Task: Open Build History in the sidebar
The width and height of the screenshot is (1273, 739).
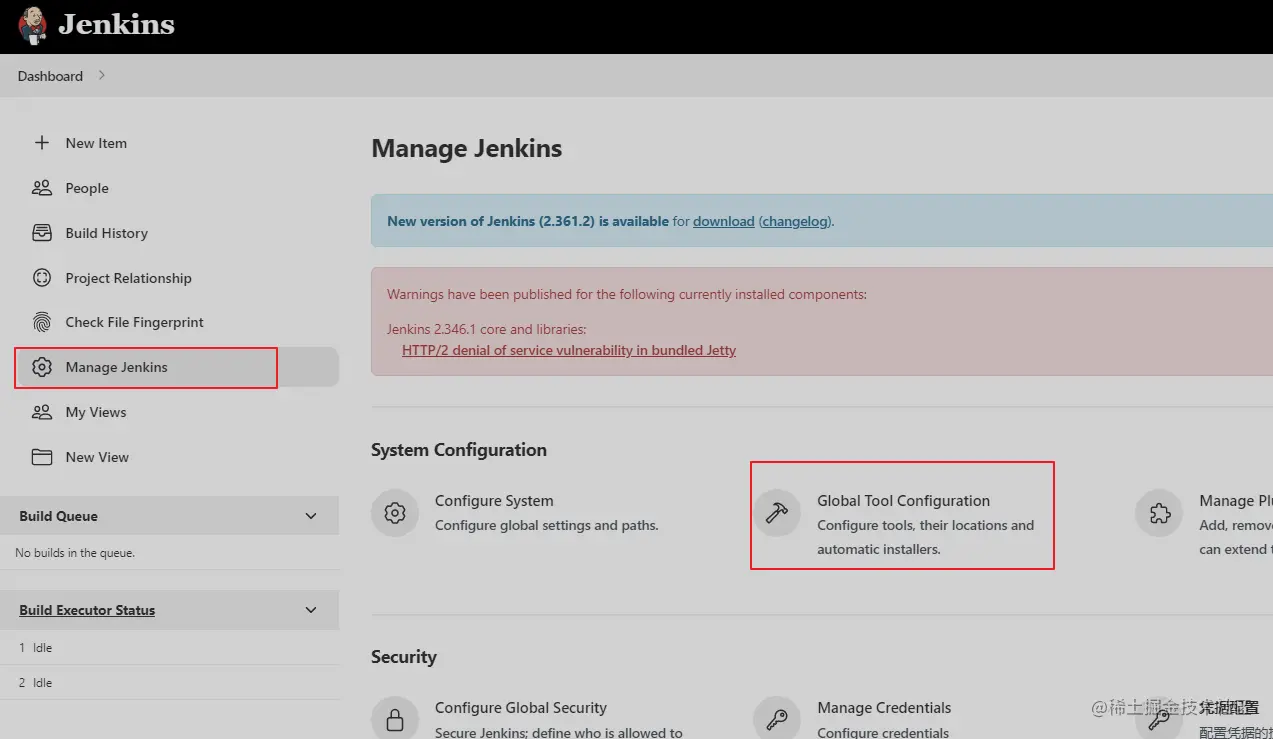Action: [107, 233]
